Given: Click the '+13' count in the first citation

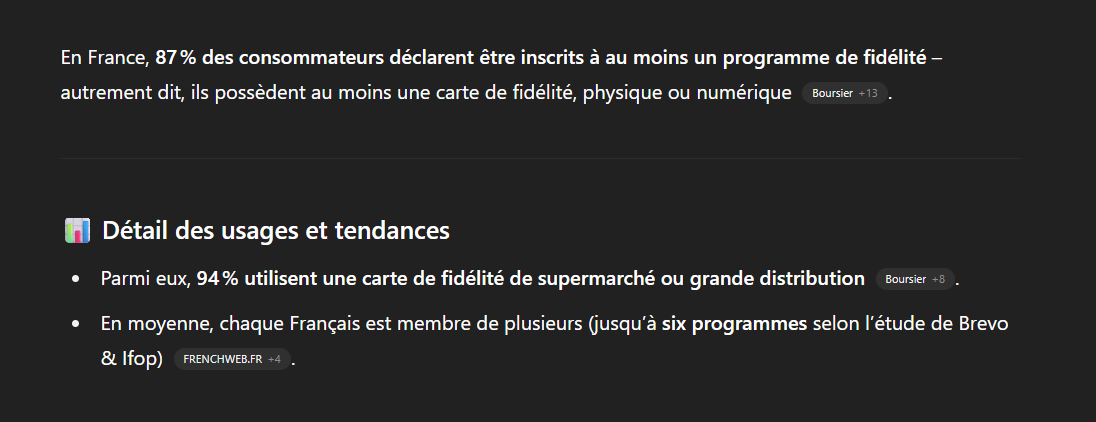Looking at the screenshot, I should point(868,94).
